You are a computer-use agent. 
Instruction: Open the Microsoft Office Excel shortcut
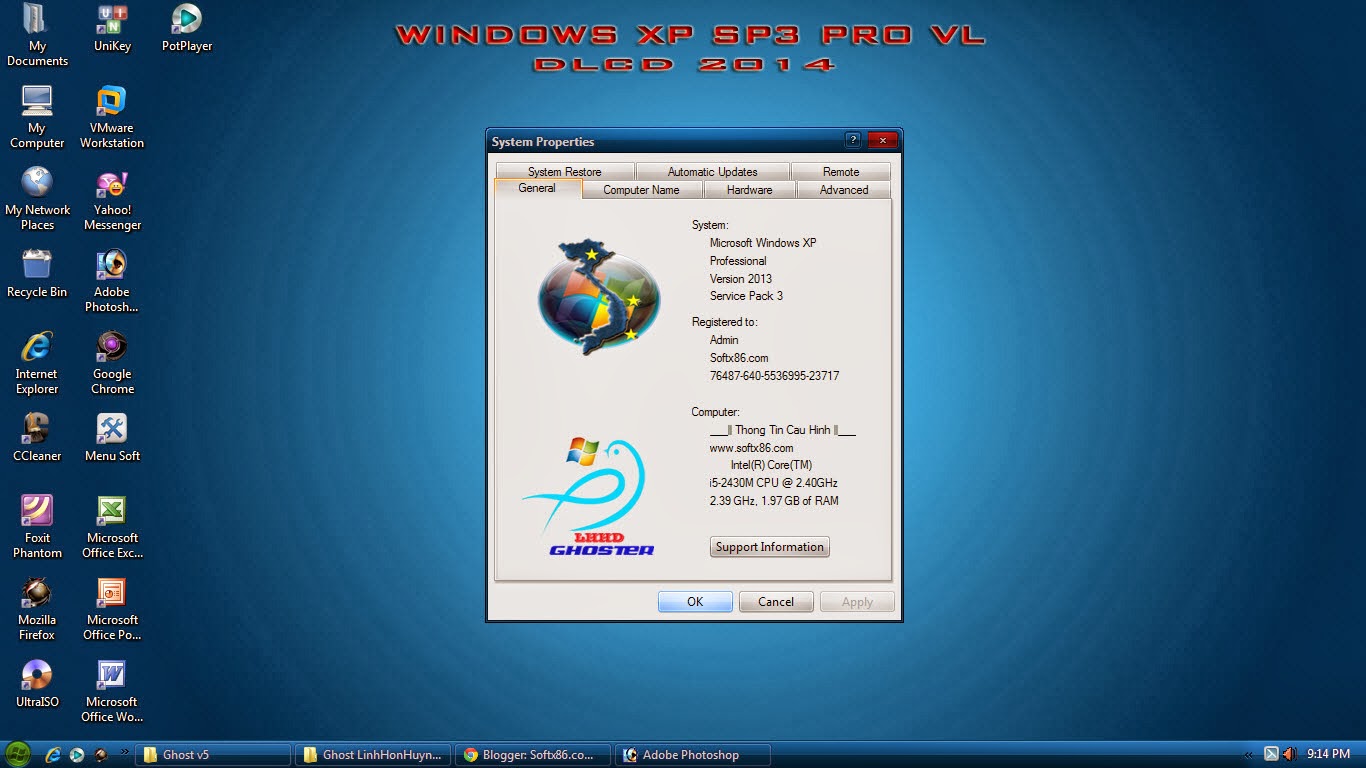click(x=112, y=527)
